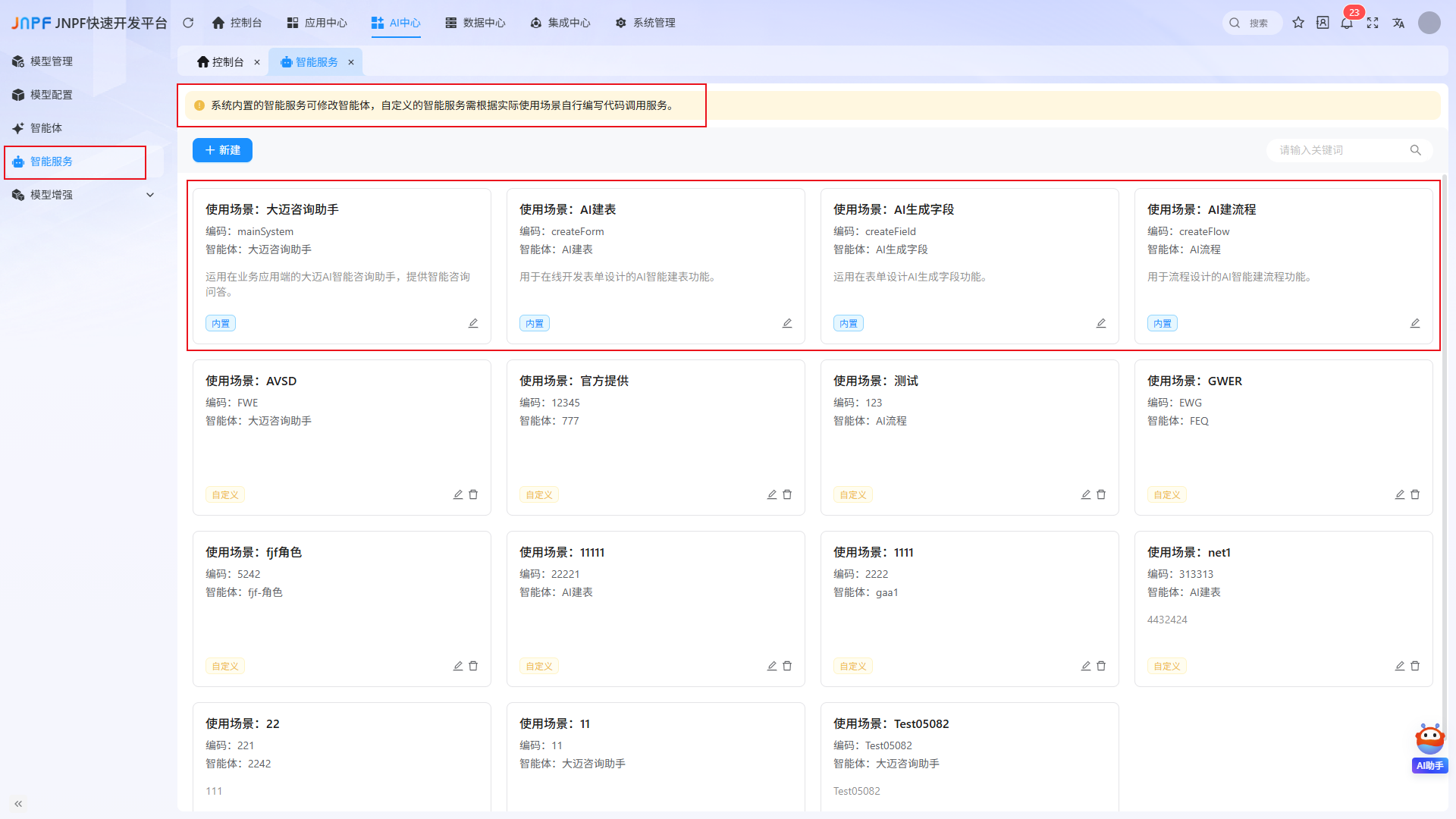Click the 4432424 description on net1 card
Image resolution: width=1456 pixels, height=819 pixels.
pos(1167,620)
